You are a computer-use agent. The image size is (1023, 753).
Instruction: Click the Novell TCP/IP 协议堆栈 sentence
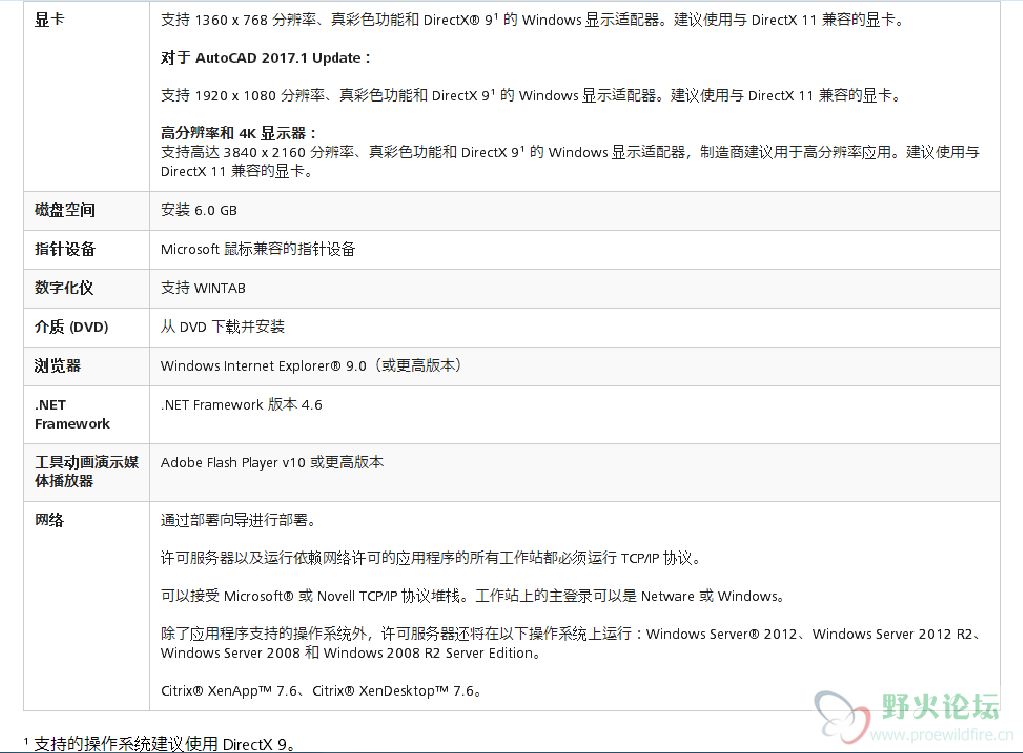tap(473, 596)
